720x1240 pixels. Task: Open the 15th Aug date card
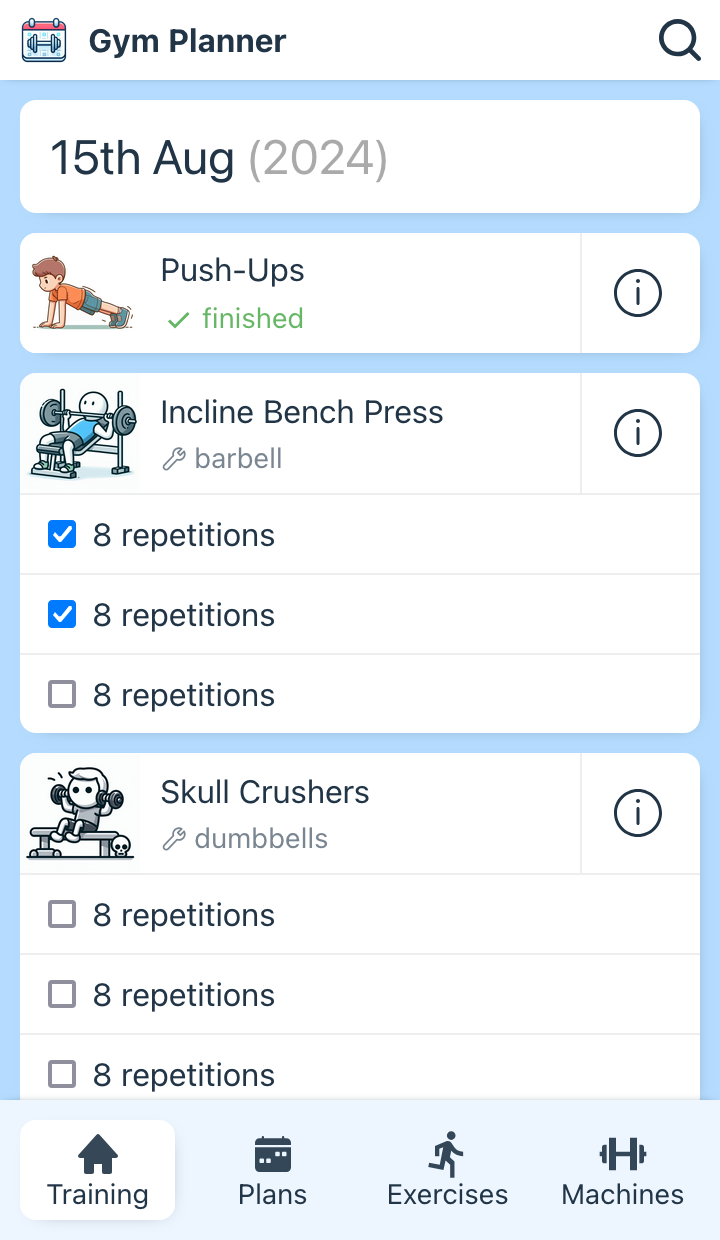(360, 157)
